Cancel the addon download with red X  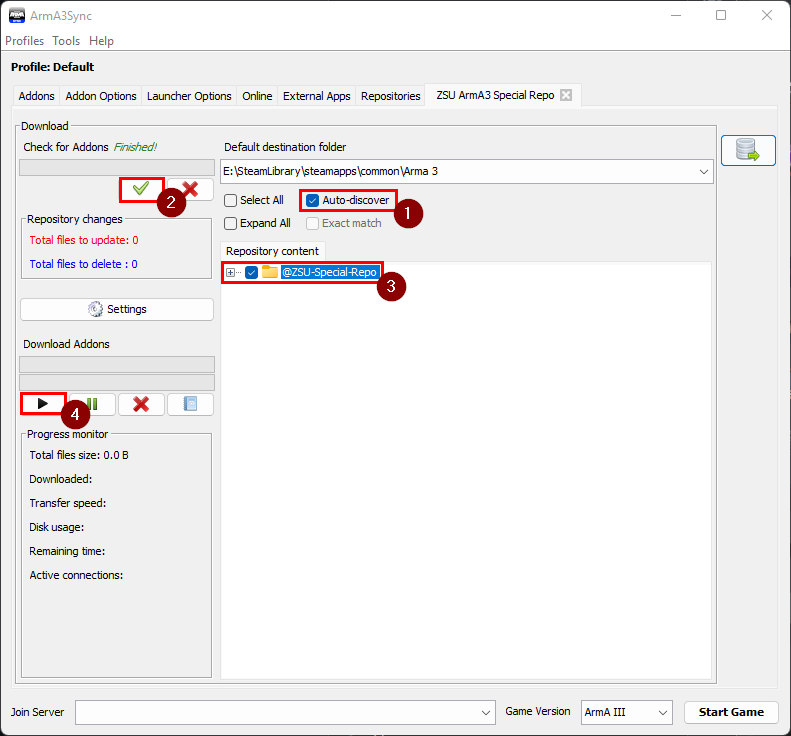pos(141,404)
